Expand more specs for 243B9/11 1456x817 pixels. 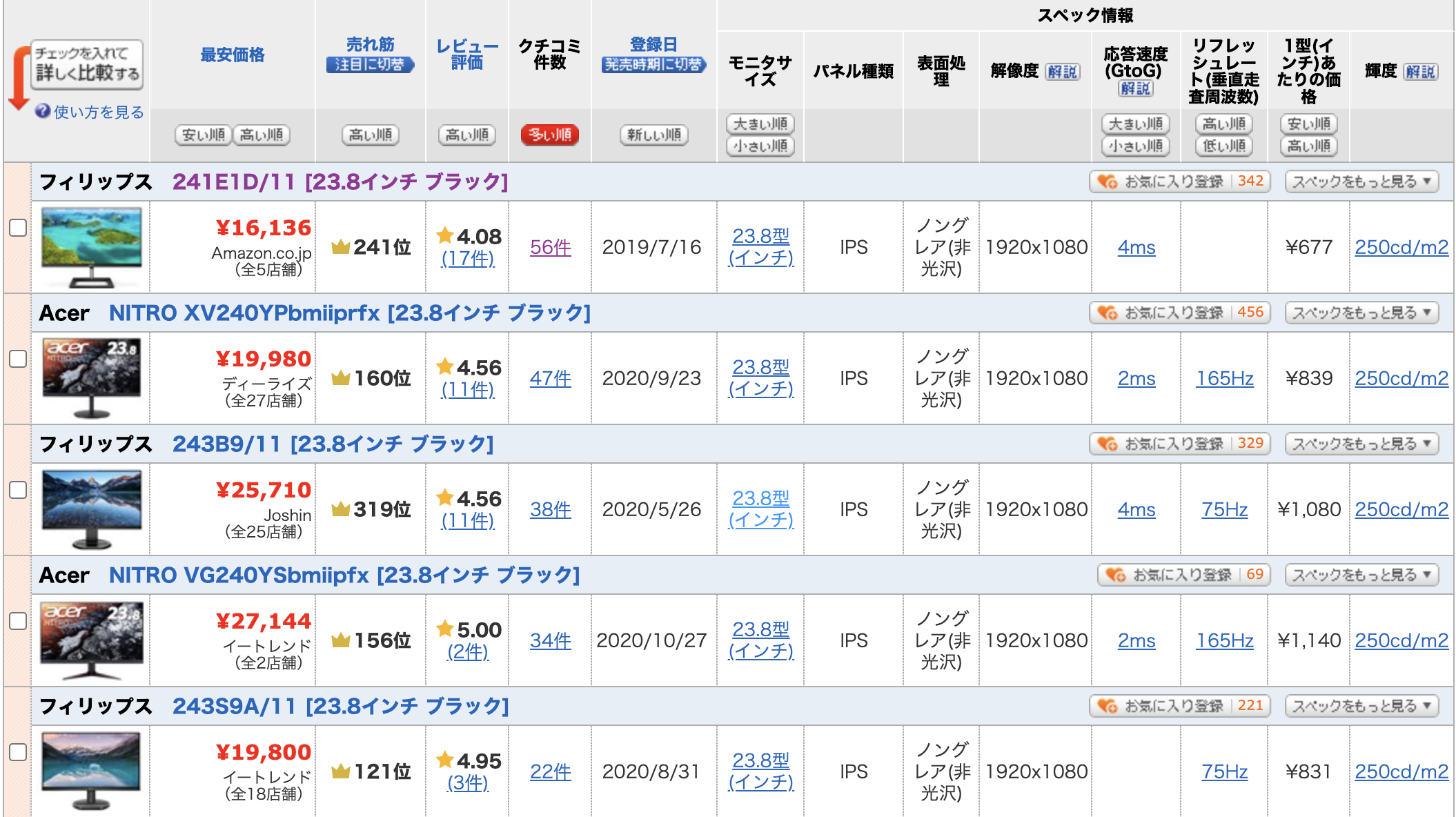[x=1361, y=444]
